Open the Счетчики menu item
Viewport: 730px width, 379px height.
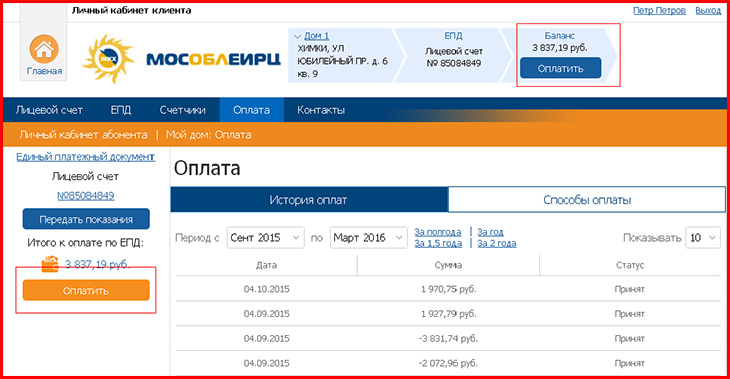click(182, 110)
